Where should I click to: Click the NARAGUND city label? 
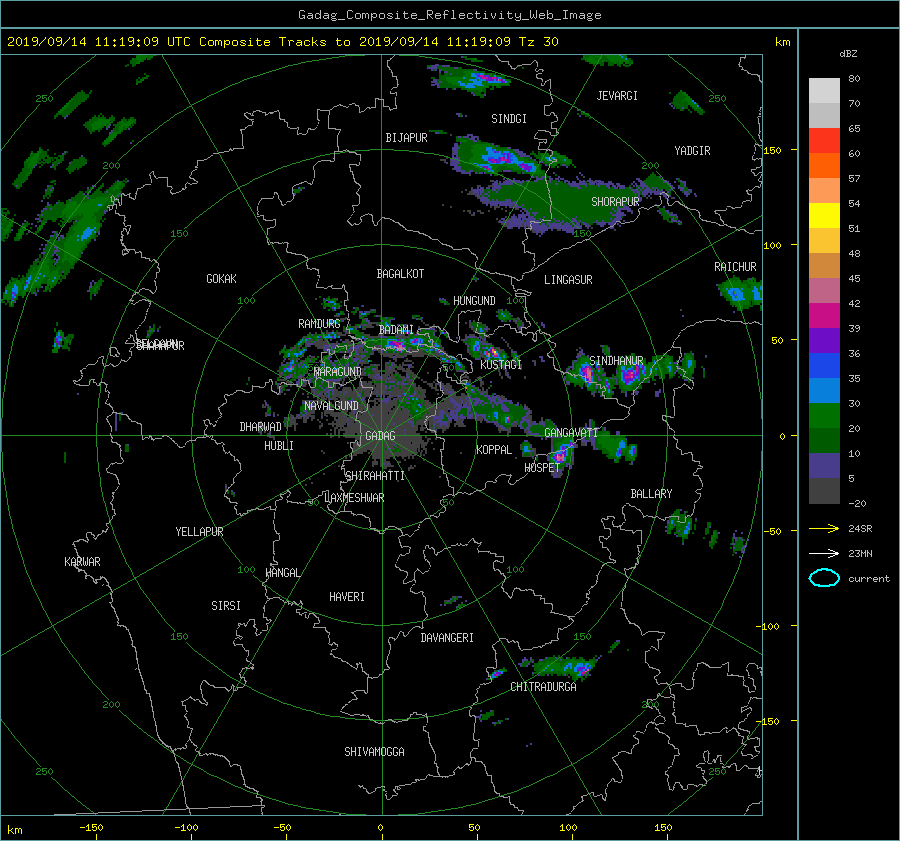338,372
